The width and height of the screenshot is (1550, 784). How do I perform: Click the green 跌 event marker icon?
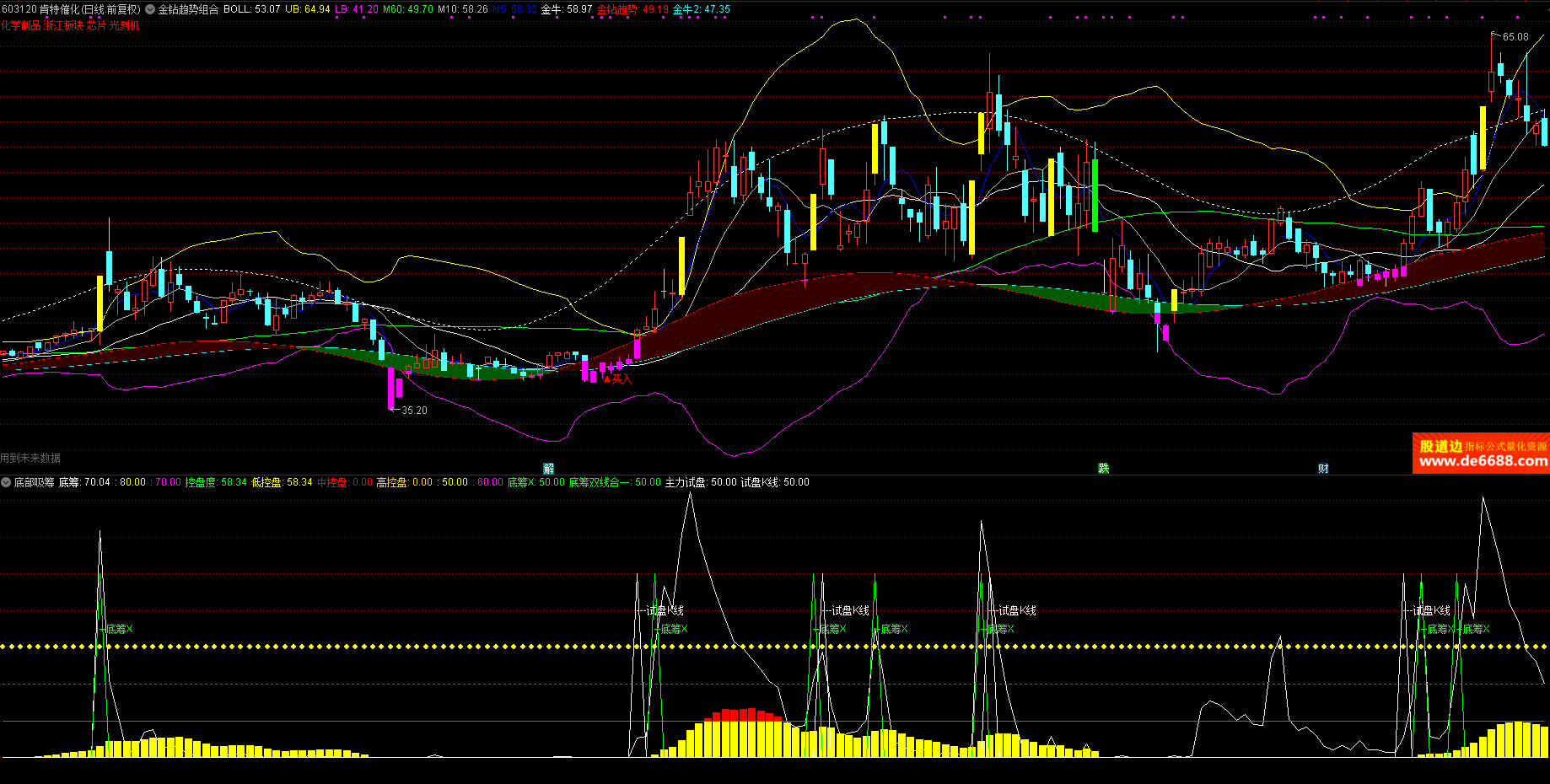point(1103,469)
